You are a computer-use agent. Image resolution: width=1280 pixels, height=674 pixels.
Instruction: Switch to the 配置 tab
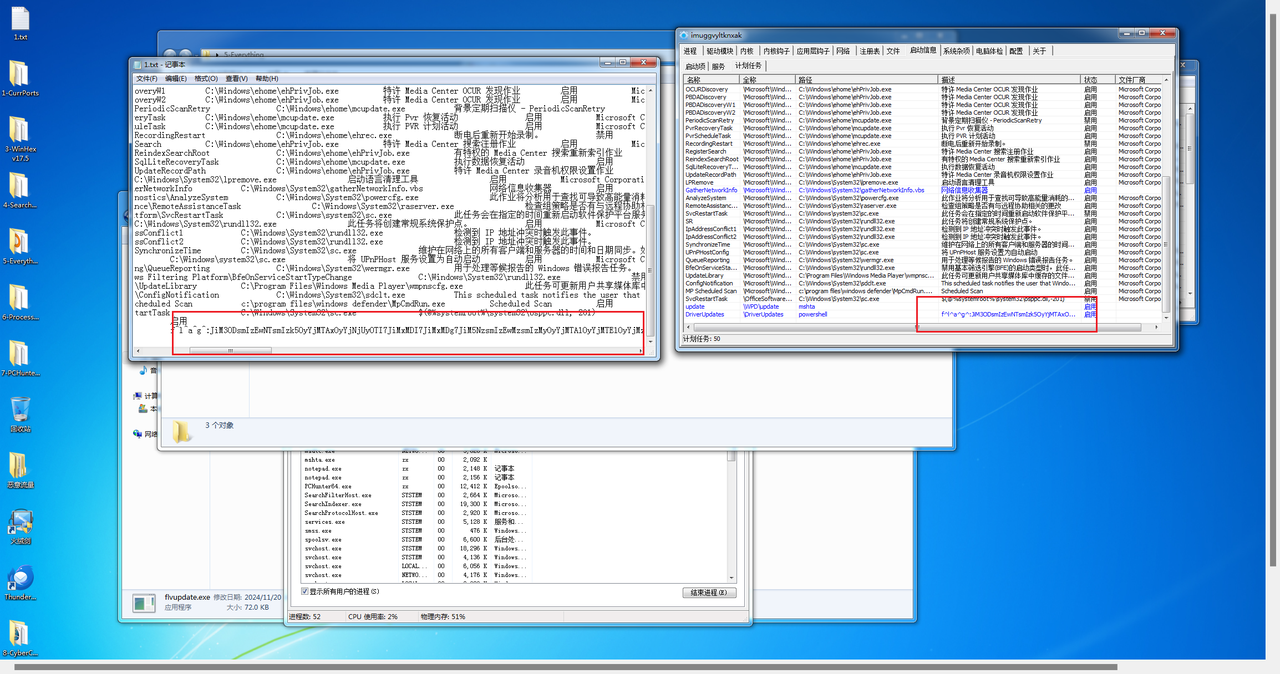coord(1016,51)
